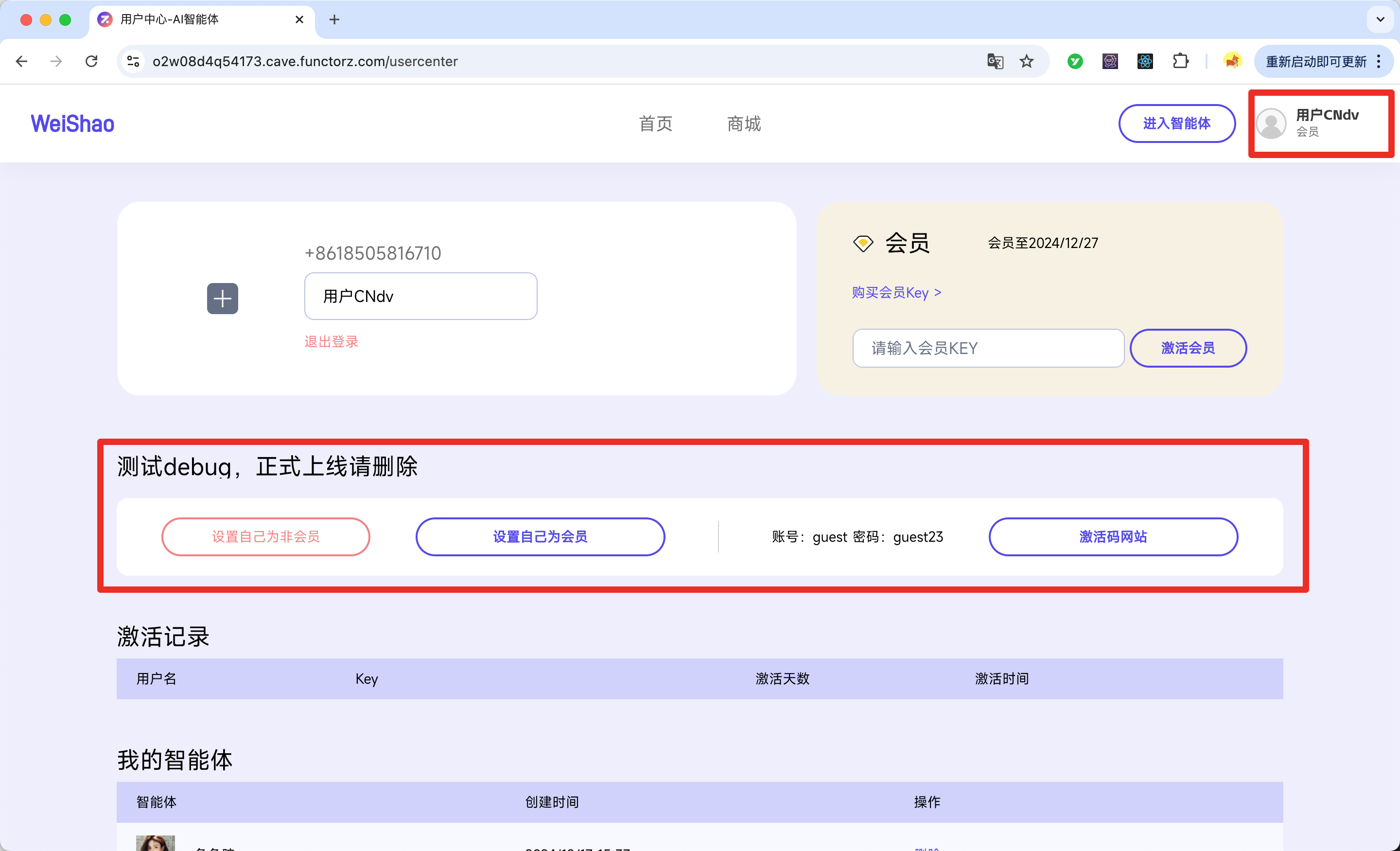Image resolution: width=1400 pixels, height=851 pixels.
Task: Click 设置自己为非会员 button
Action: click(x=265, y=537)
